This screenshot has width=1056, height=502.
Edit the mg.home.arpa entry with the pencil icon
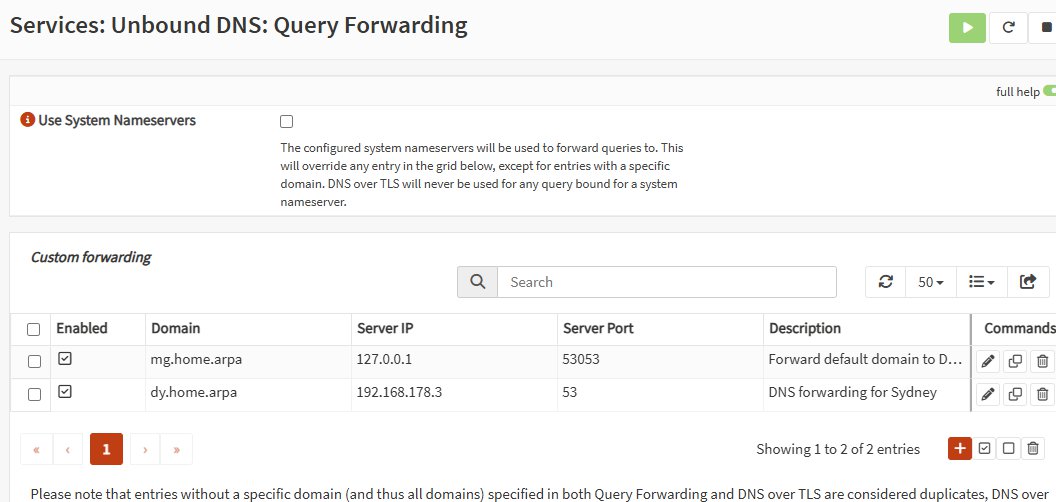point(988,362)
